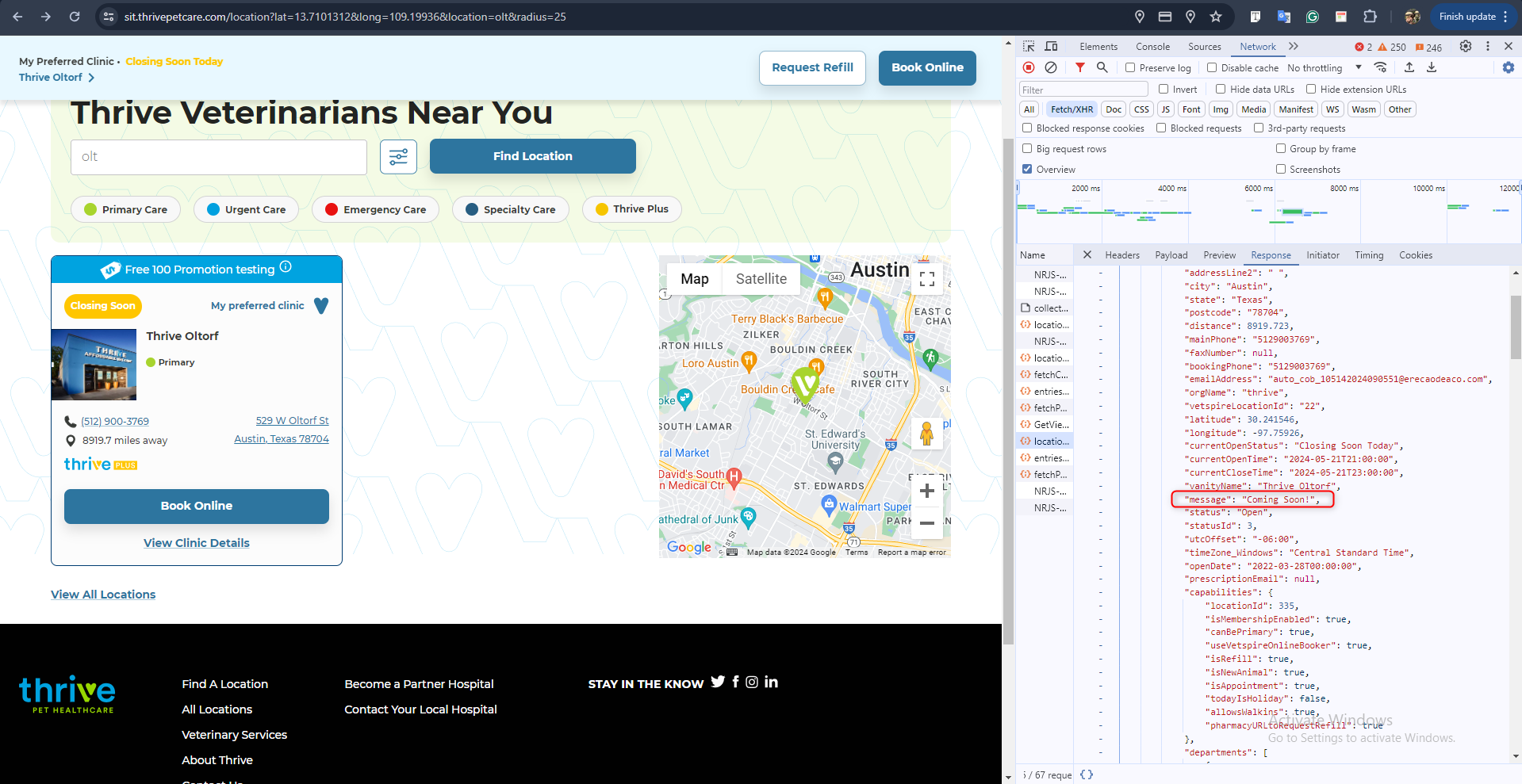Screen dimensions: 1522x784
Task: Click Book Online in header
Action: coord(927,67)
